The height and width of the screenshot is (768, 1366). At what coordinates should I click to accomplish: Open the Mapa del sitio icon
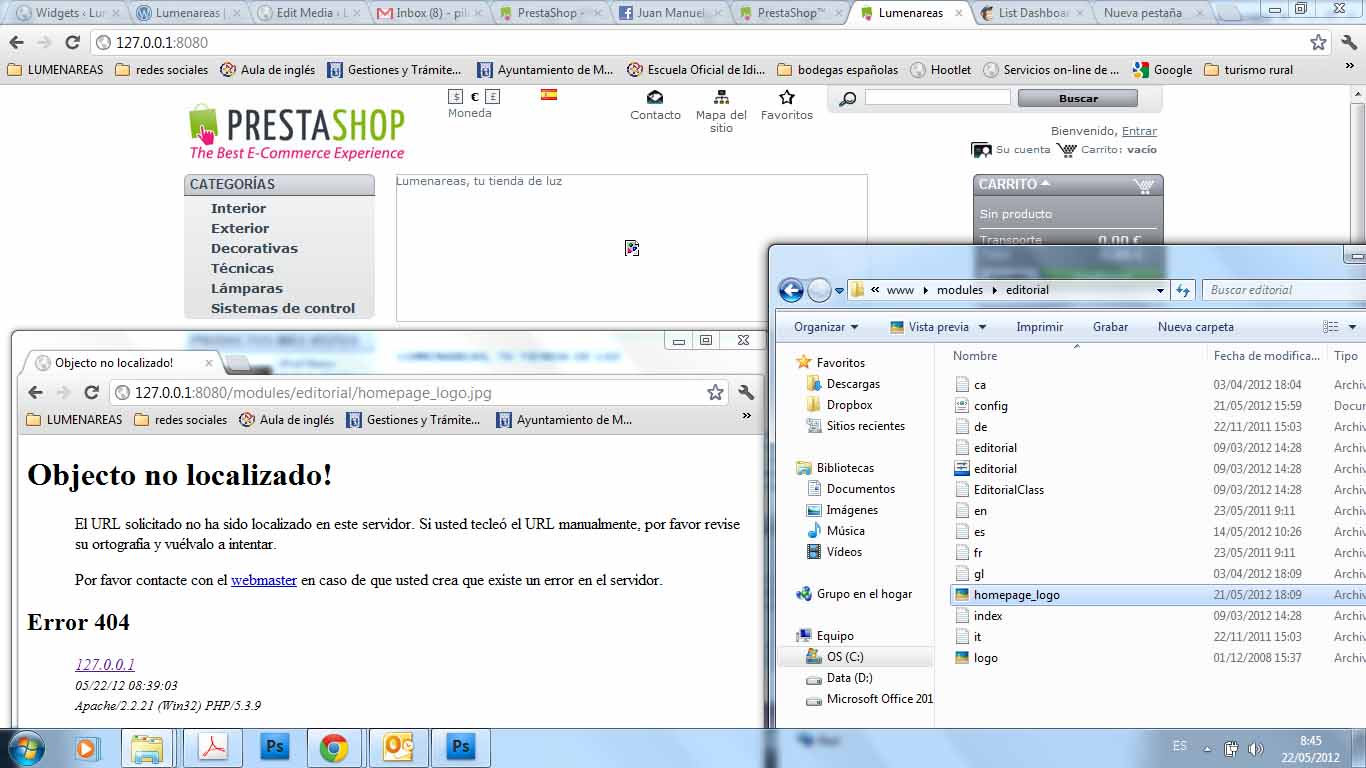pos(721,97)
